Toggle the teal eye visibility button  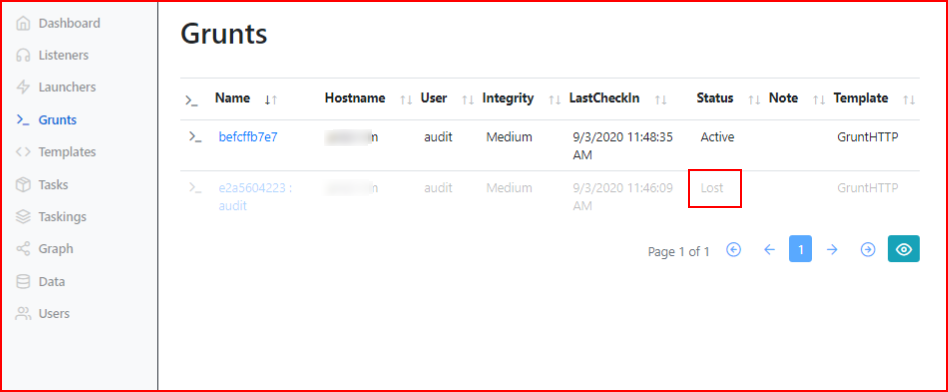click(x=903, y=249)
